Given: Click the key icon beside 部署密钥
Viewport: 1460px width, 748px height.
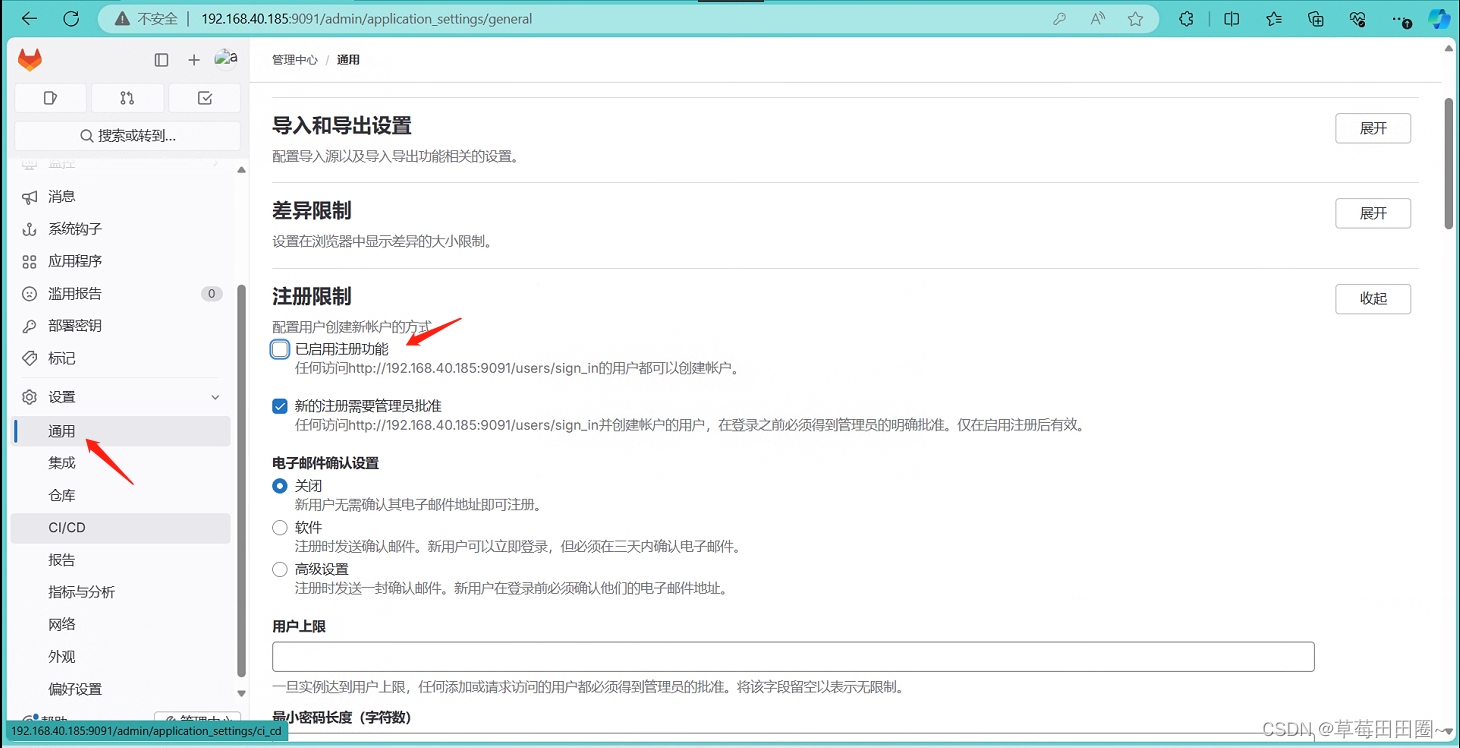Looking at the screenshot, I should click(29, 326).
